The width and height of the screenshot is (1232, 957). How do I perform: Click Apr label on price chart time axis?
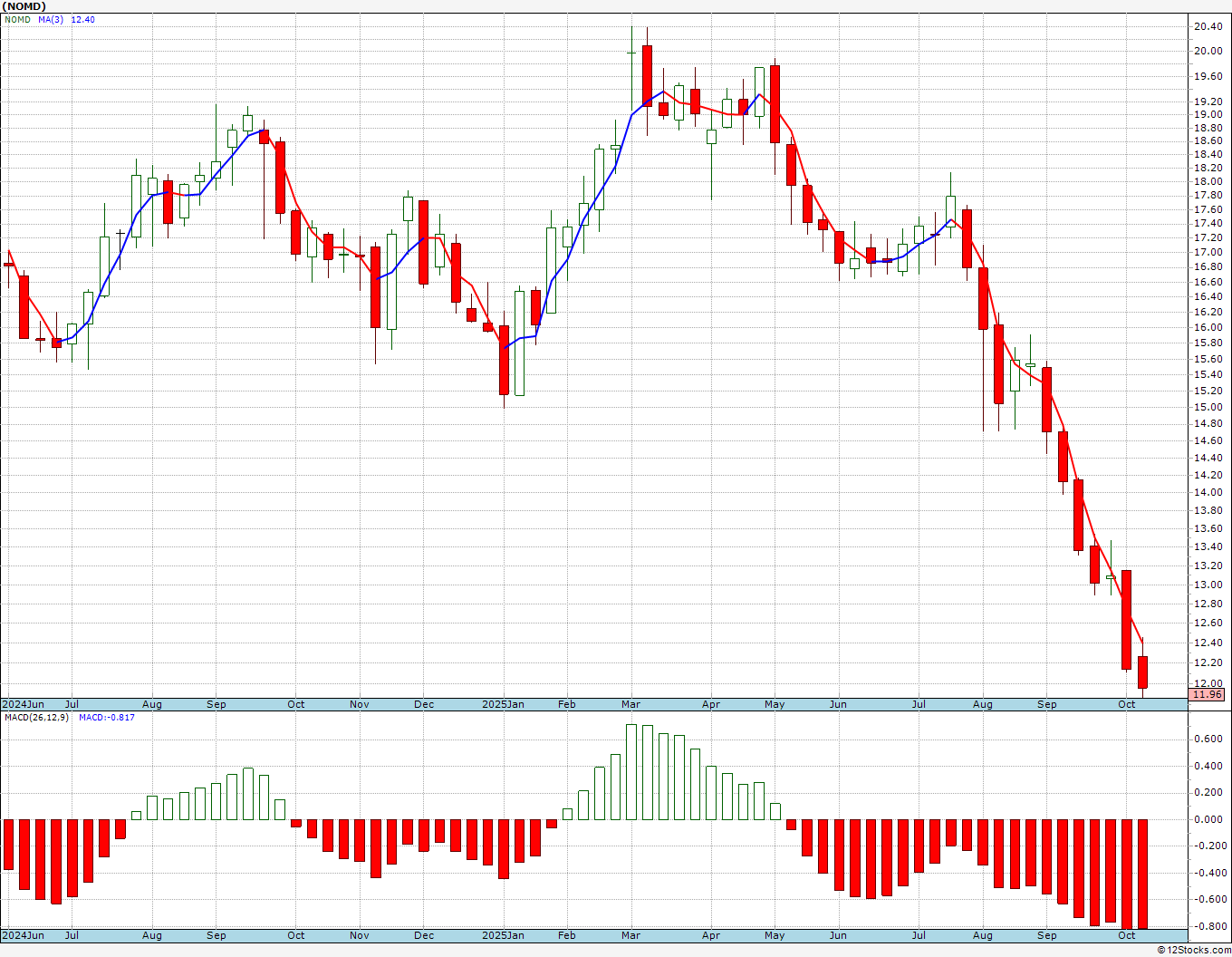(711, 704)
